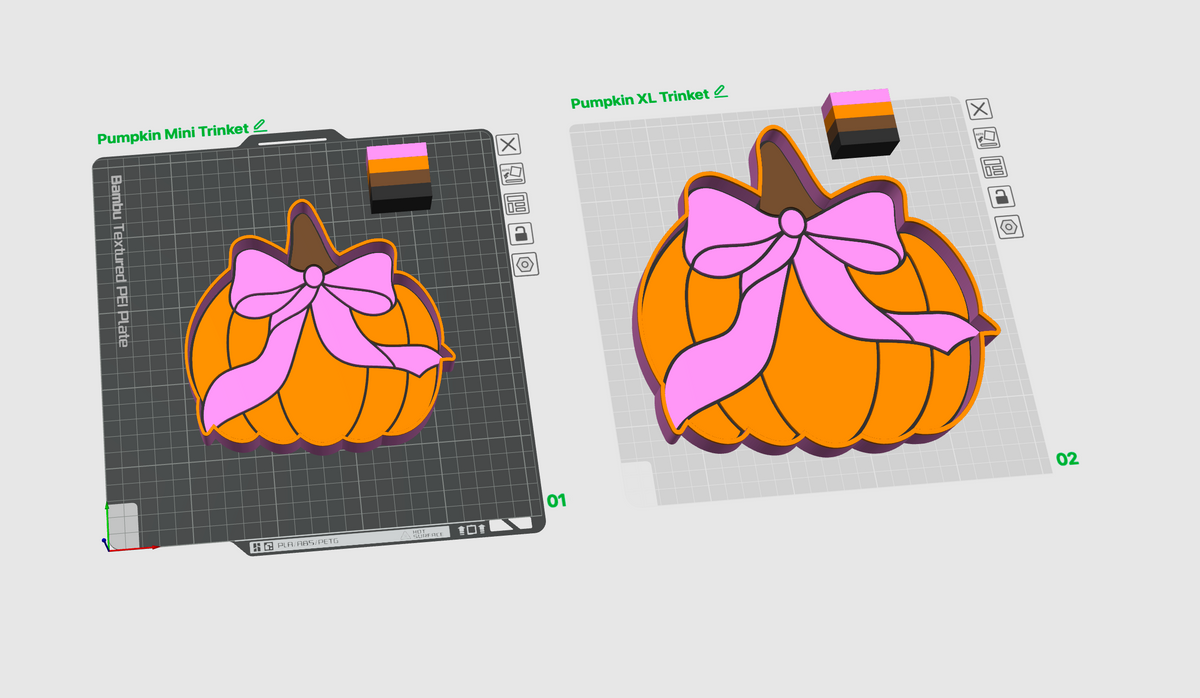
Task: Auto-orient objects on the Pumpkin XL plate
Action: point(986,138)
